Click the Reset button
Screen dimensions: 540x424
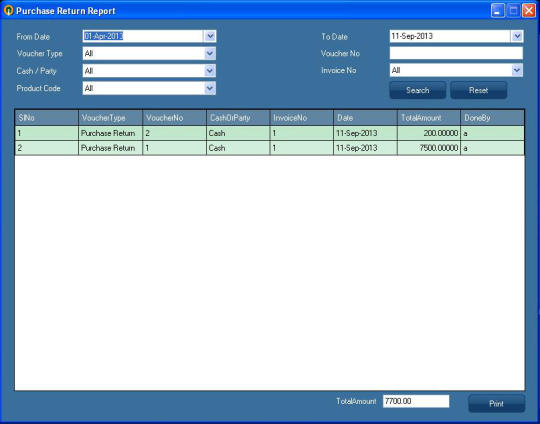click(478, 90)
